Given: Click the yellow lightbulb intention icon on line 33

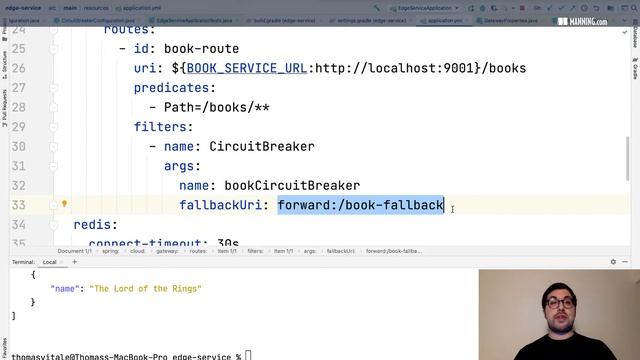Looking at the screenshot, I should click(64, 203).
